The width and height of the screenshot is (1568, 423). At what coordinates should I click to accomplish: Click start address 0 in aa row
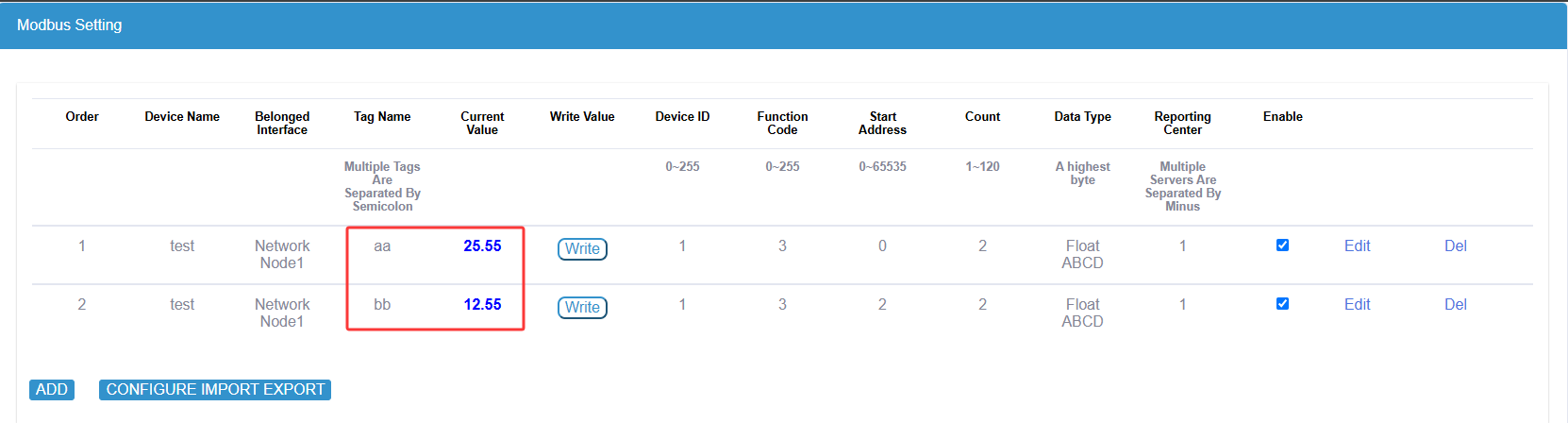click(882, 245)
